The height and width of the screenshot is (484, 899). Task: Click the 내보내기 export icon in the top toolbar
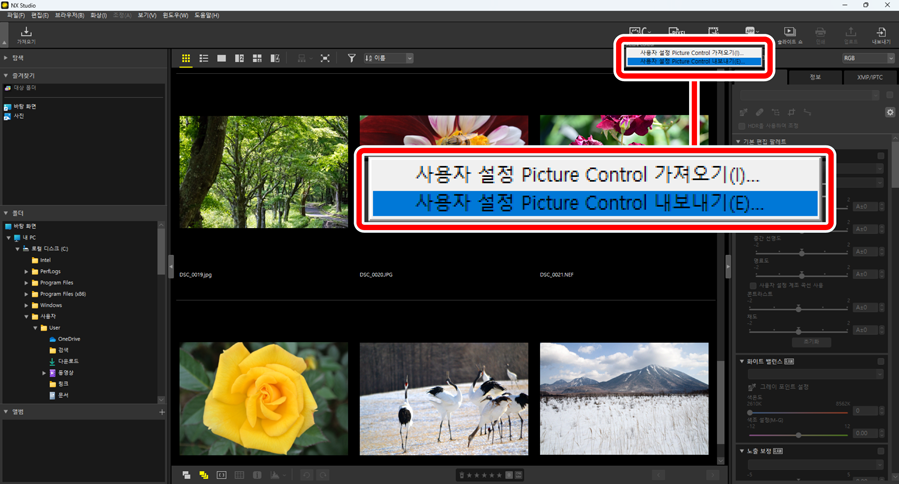(x=881, y=35)
